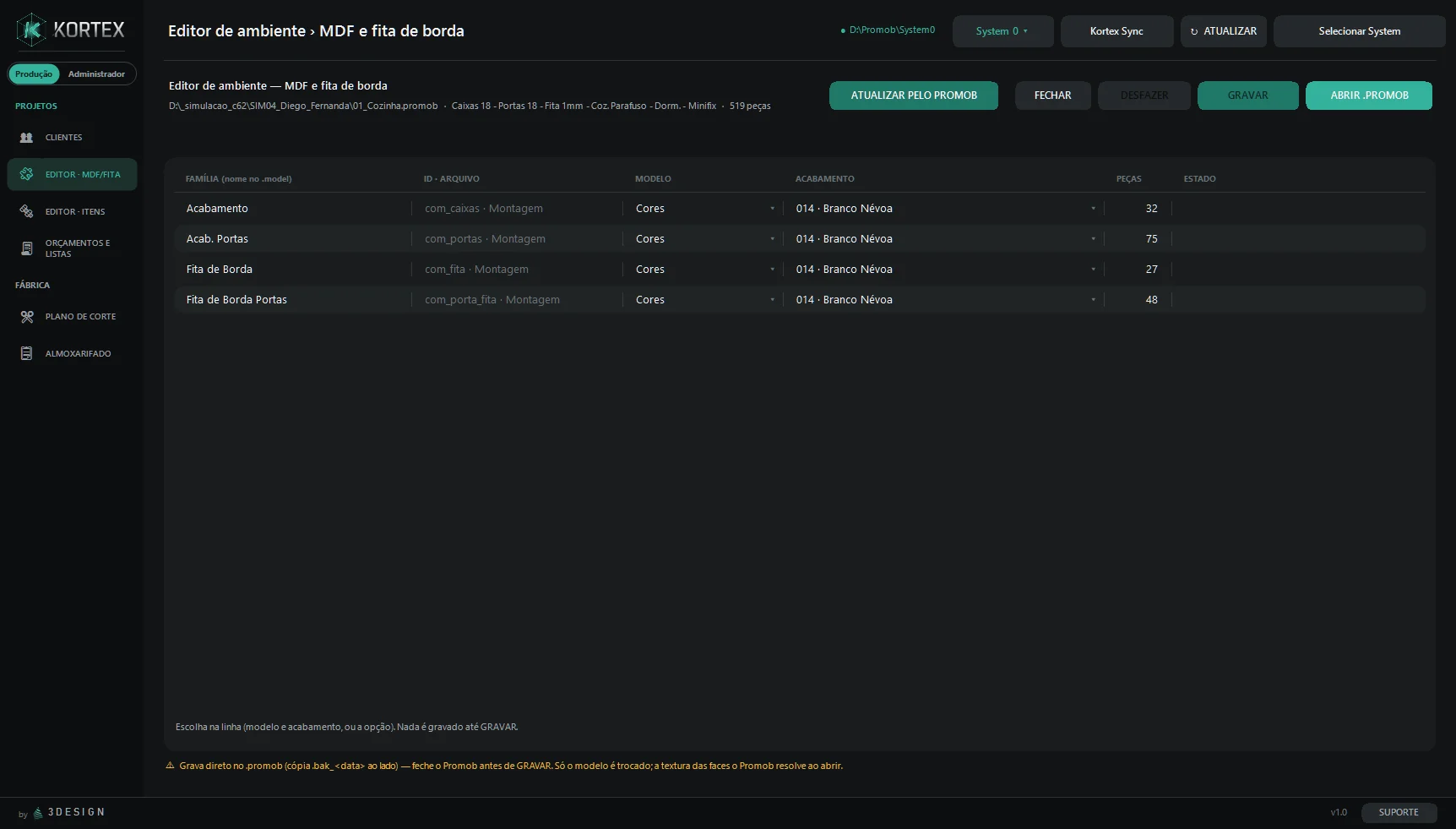Select the Fita de Borda family name
The image size is (1456, 829).
pos(220,269)
